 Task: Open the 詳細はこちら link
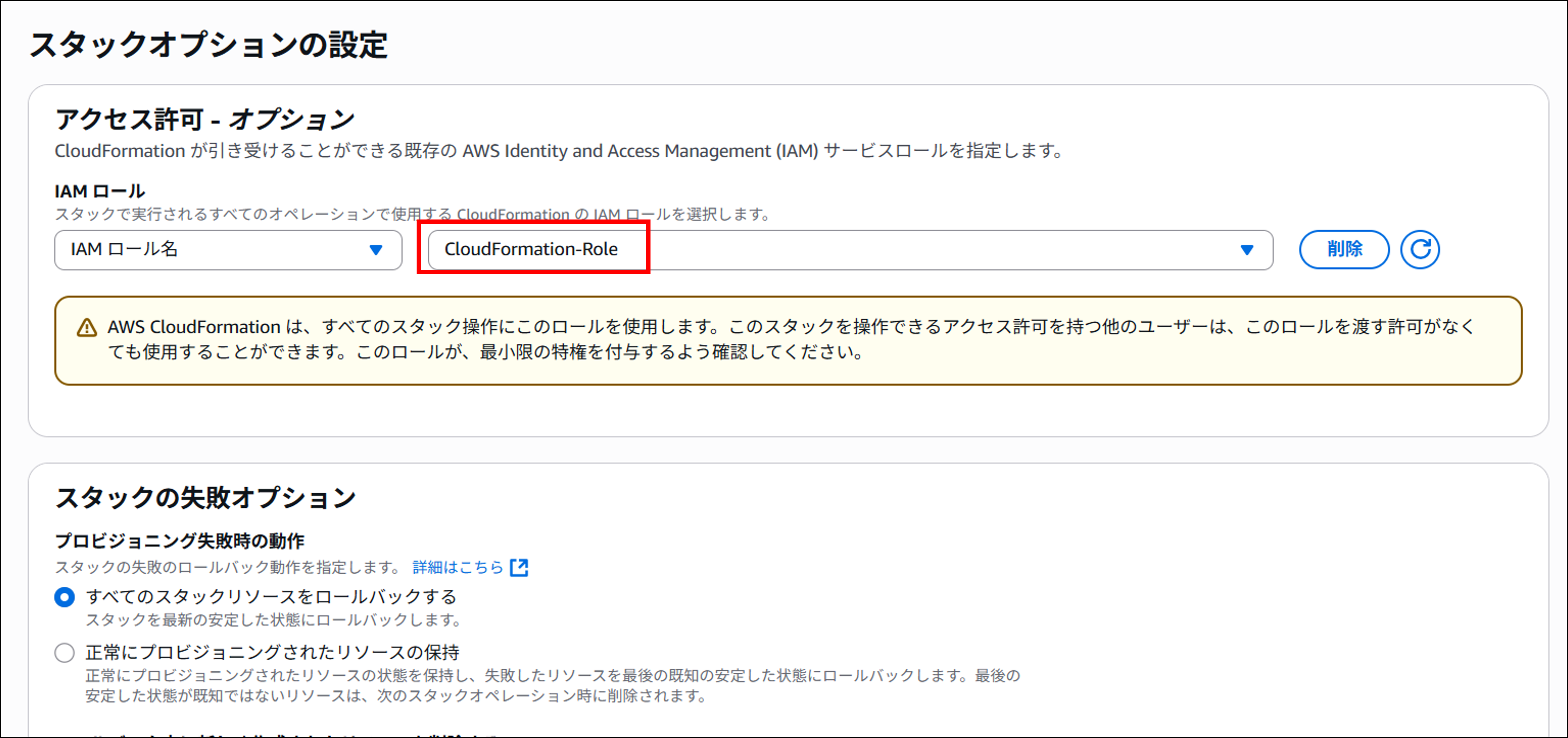458,568
